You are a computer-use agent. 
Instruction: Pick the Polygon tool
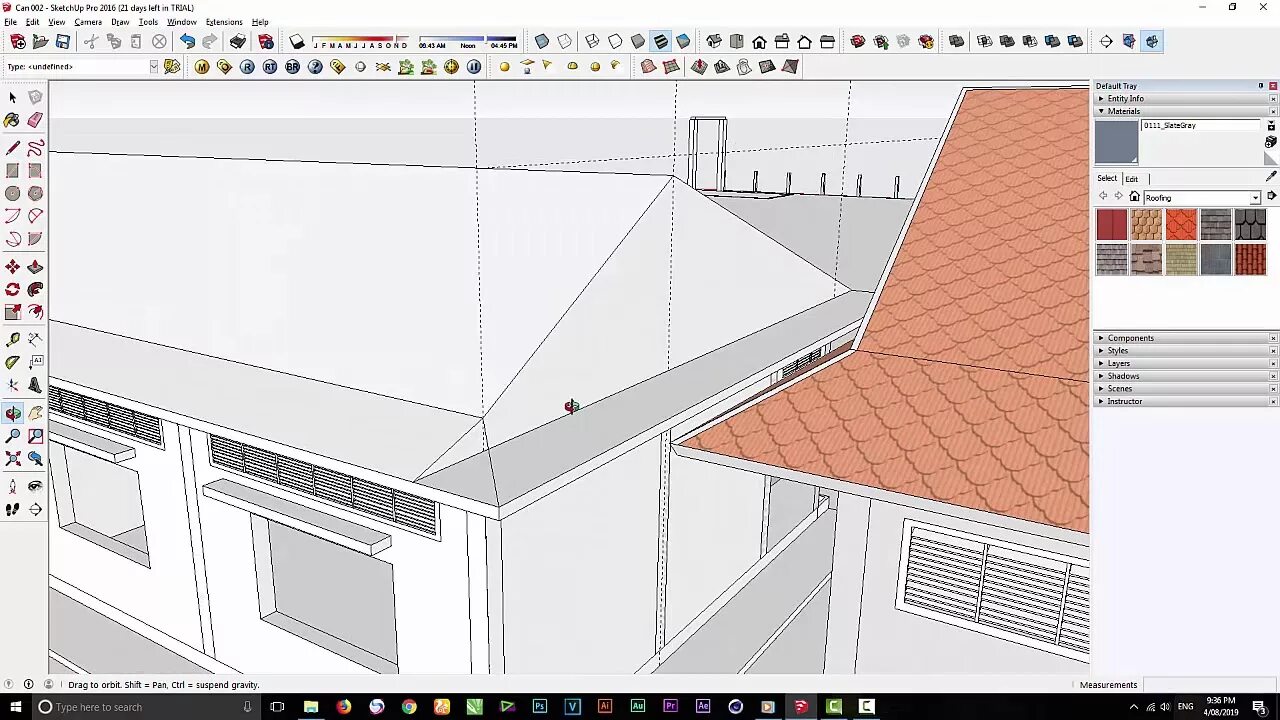pyautogui.click(x=35, y=194)
